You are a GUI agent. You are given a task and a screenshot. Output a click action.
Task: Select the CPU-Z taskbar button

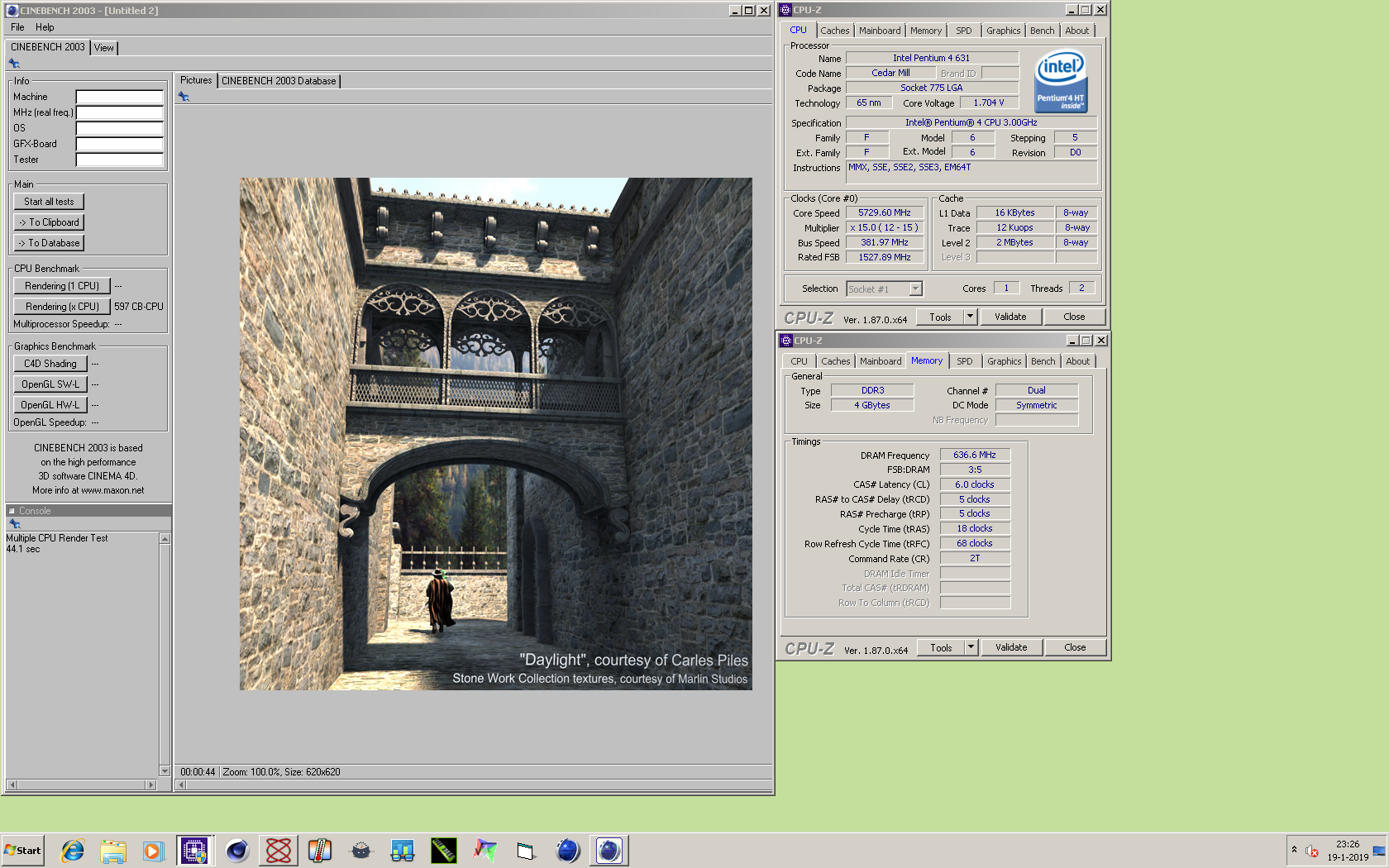[x=195, y=850]
